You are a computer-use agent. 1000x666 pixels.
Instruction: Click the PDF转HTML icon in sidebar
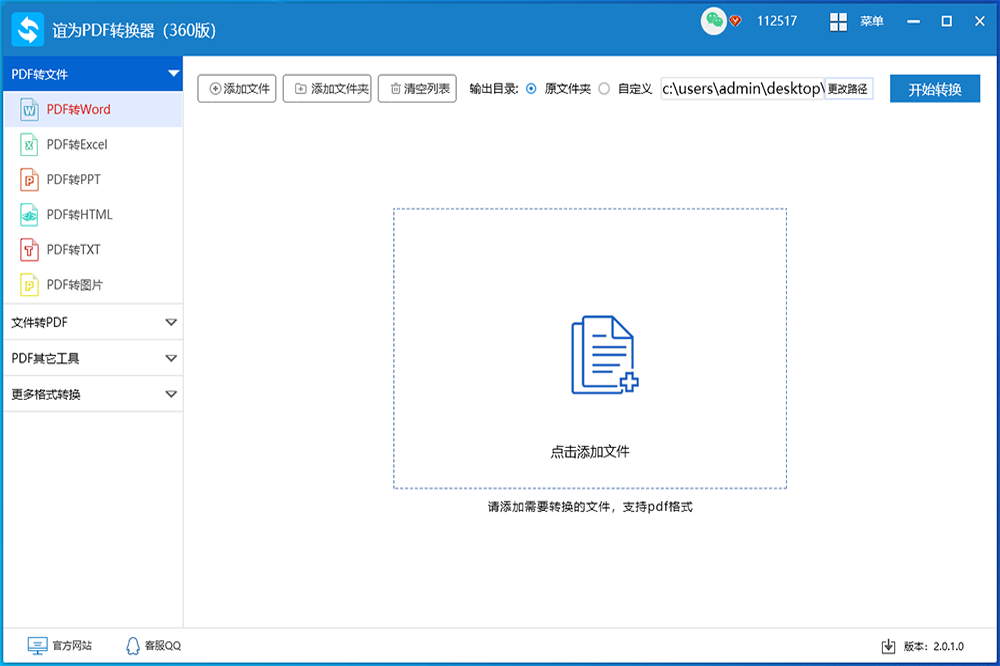click(x=29, y=215)
